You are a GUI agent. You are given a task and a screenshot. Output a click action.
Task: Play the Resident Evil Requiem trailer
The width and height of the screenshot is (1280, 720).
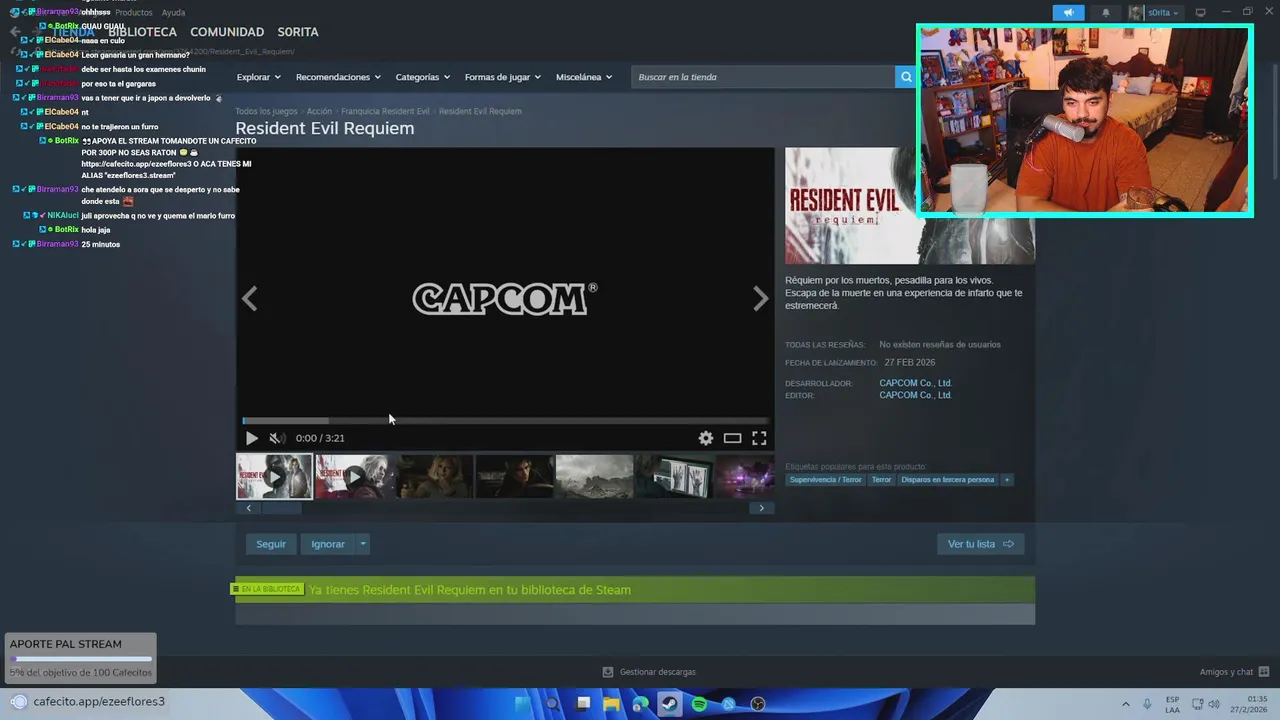(251, 438)
